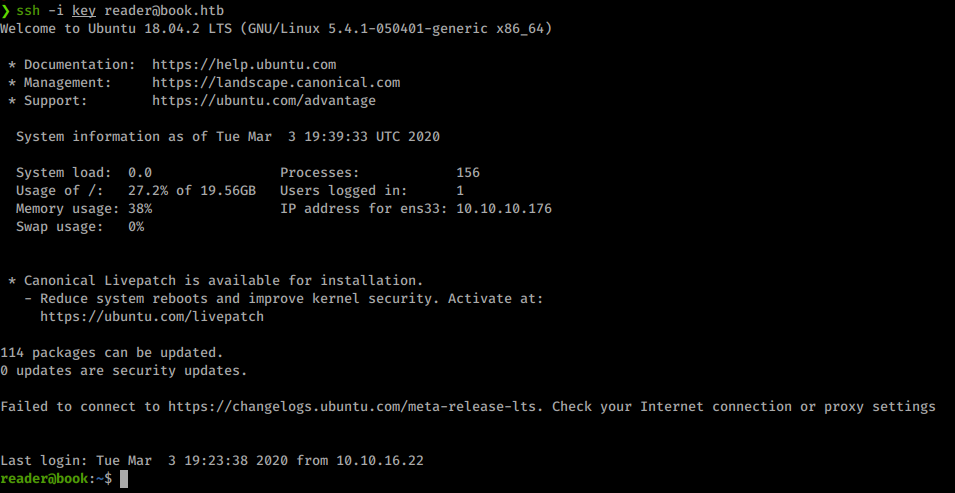This screenshot has width=955, height=493.
Task: Click the 114 packages can be updated line
Action: pos(112,353)
